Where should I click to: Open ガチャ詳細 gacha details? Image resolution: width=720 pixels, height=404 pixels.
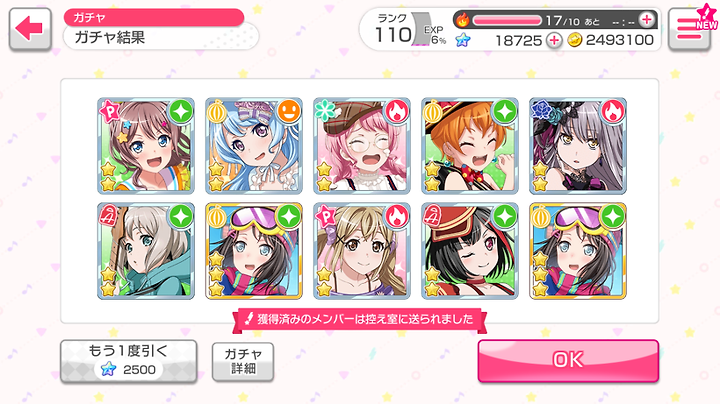(x=243, y=361)
